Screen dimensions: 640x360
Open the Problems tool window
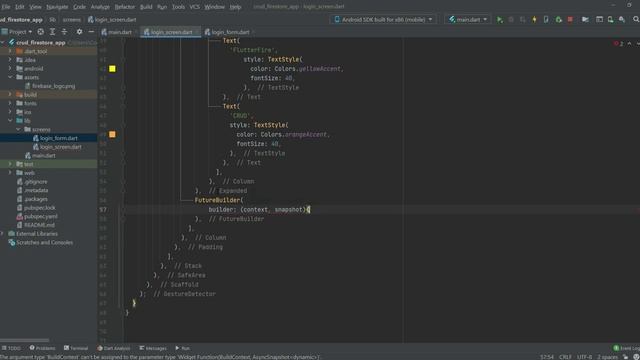42,348
